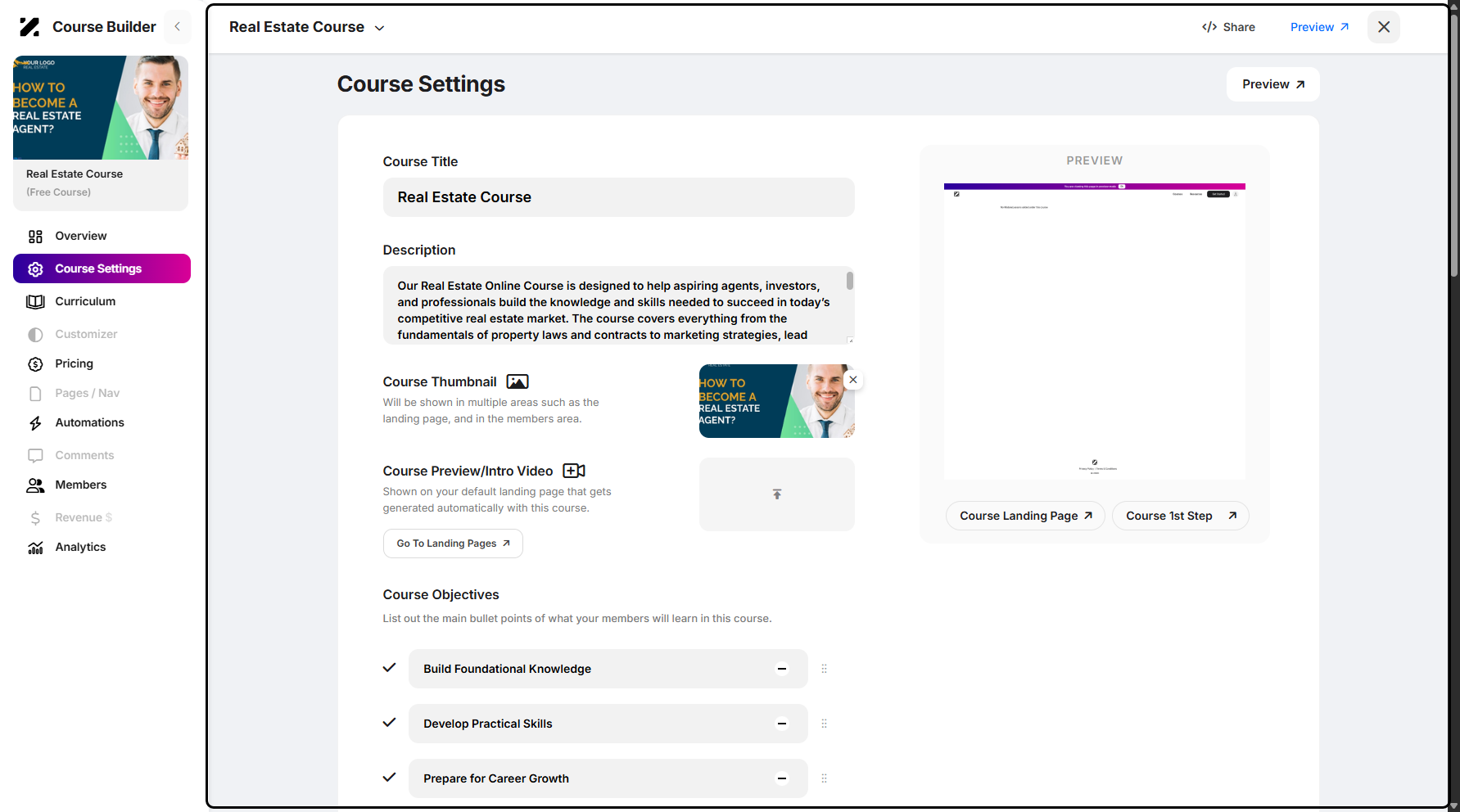Click the Automations lightning bolt icon
This screenshot has width=1460, height=812.
35,423
